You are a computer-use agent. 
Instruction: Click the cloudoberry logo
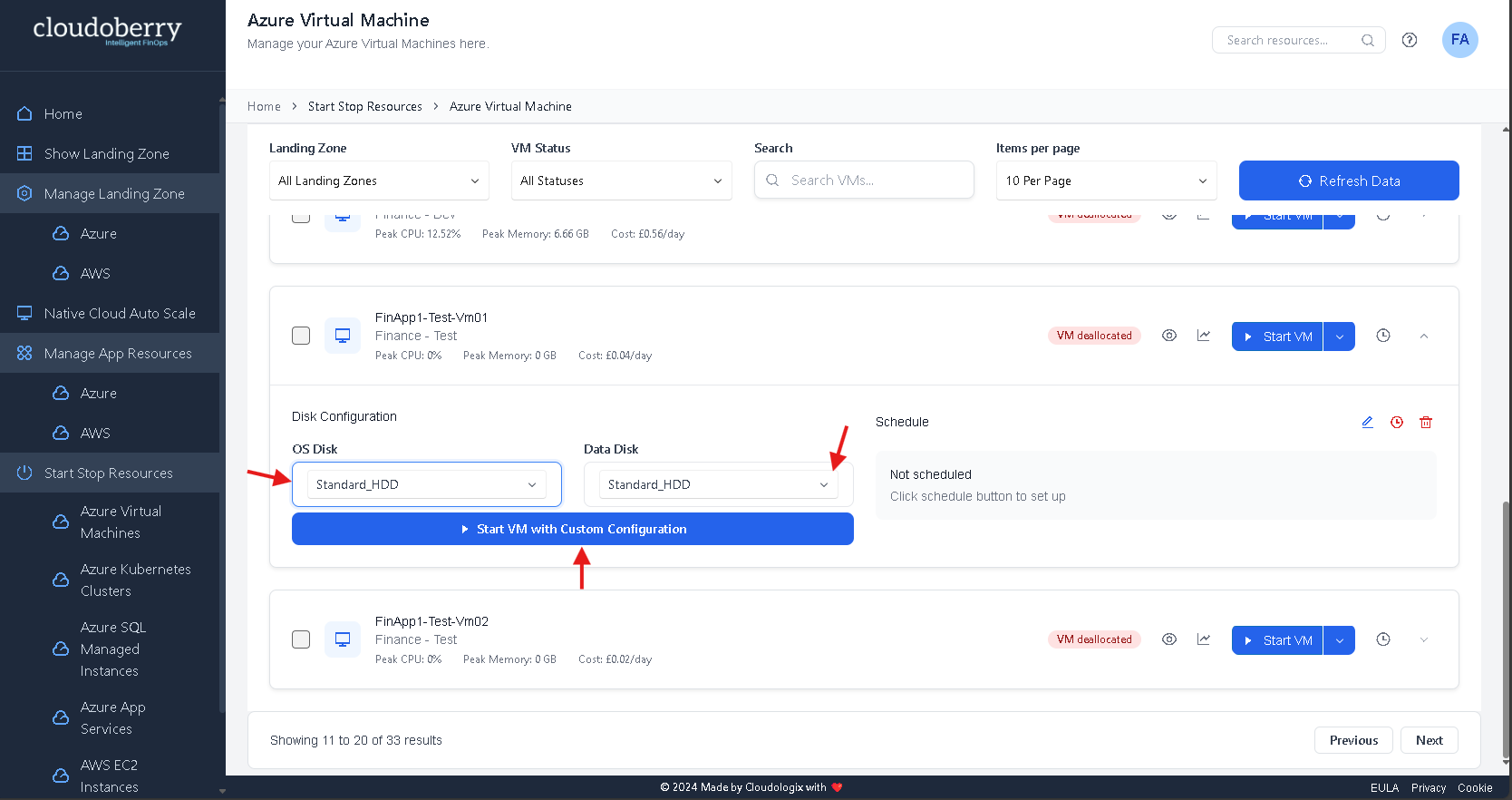[x=107, y=31]
